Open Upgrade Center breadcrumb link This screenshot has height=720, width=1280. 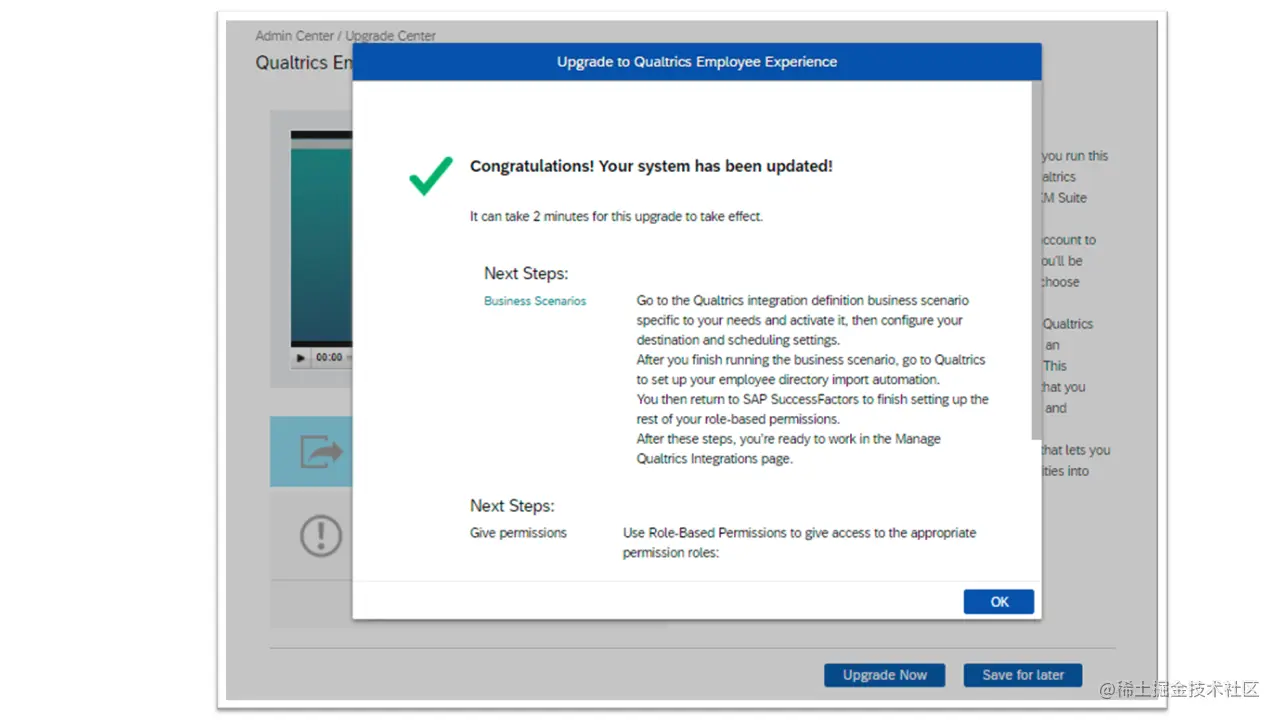(391, 36)
